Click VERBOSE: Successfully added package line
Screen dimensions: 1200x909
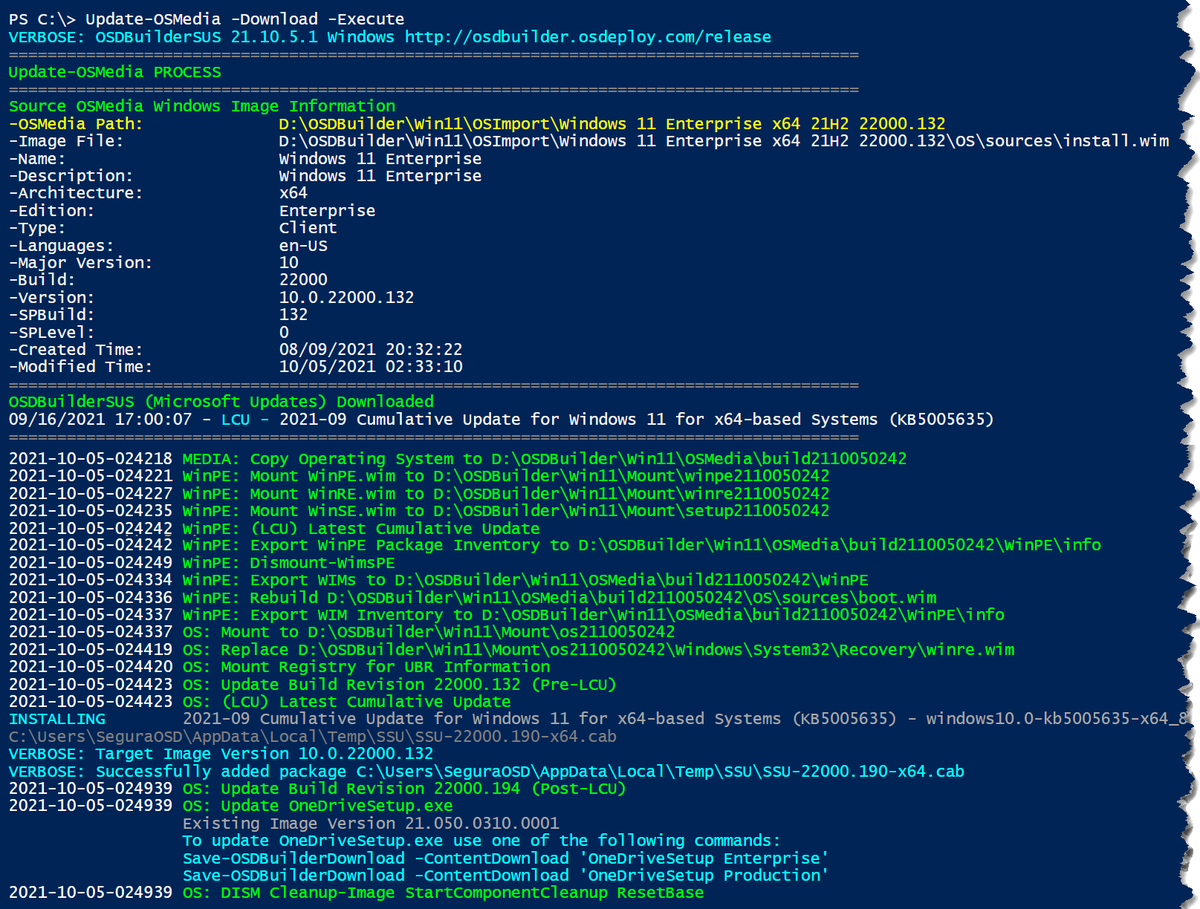click(x=486, y=771)
